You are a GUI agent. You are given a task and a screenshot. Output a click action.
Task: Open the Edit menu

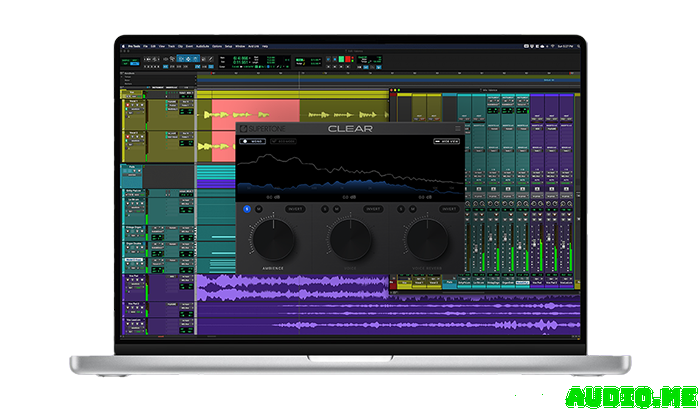click(x=153, y=46)
